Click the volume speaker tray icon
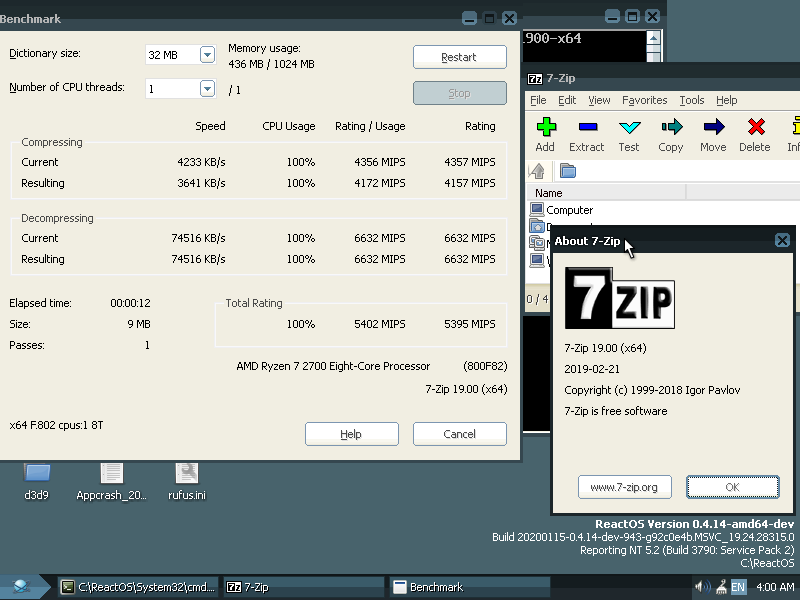This screenshot has height=600, width=800. tap(702, 587)
